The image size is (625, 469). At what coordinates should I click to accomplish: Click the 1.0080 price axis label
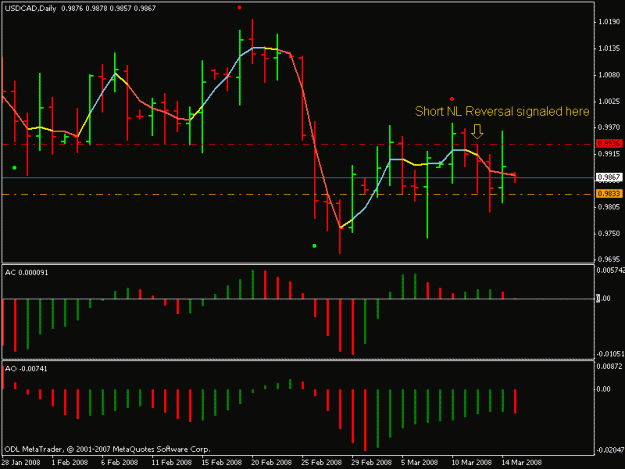pos(609,75)
